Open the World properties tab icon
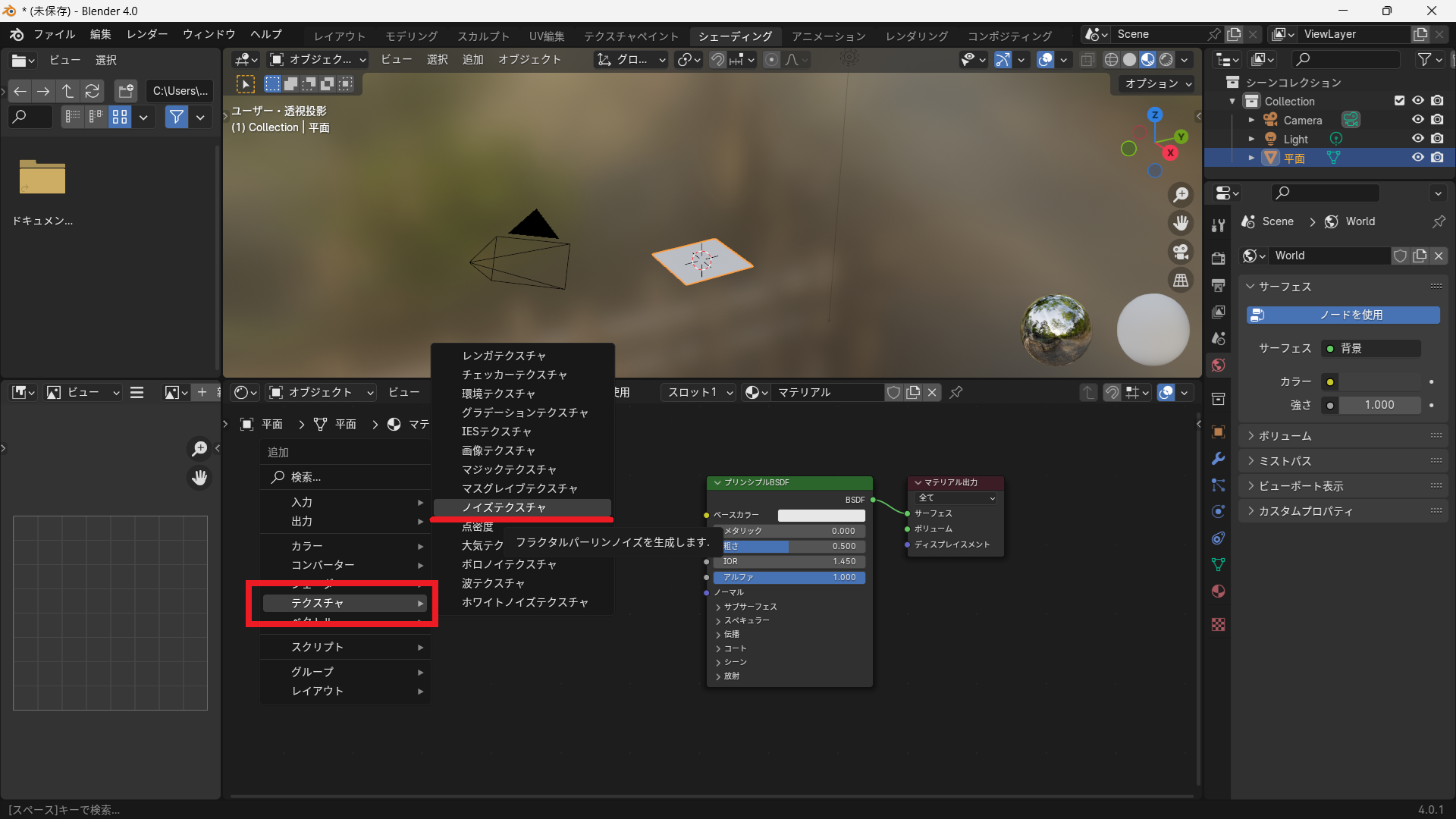 click(1219, 366)
